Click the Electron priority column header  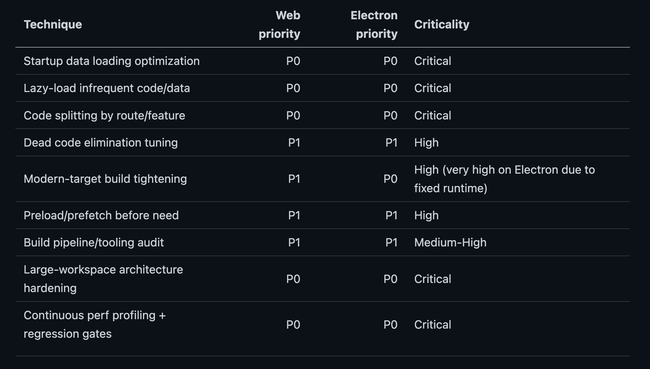click(374, 24)
